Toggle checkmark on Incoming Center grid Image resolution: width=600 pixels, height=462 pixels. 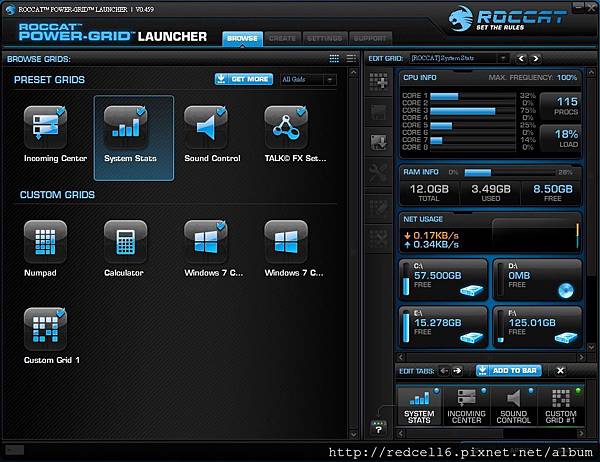[x=61, y=111]
